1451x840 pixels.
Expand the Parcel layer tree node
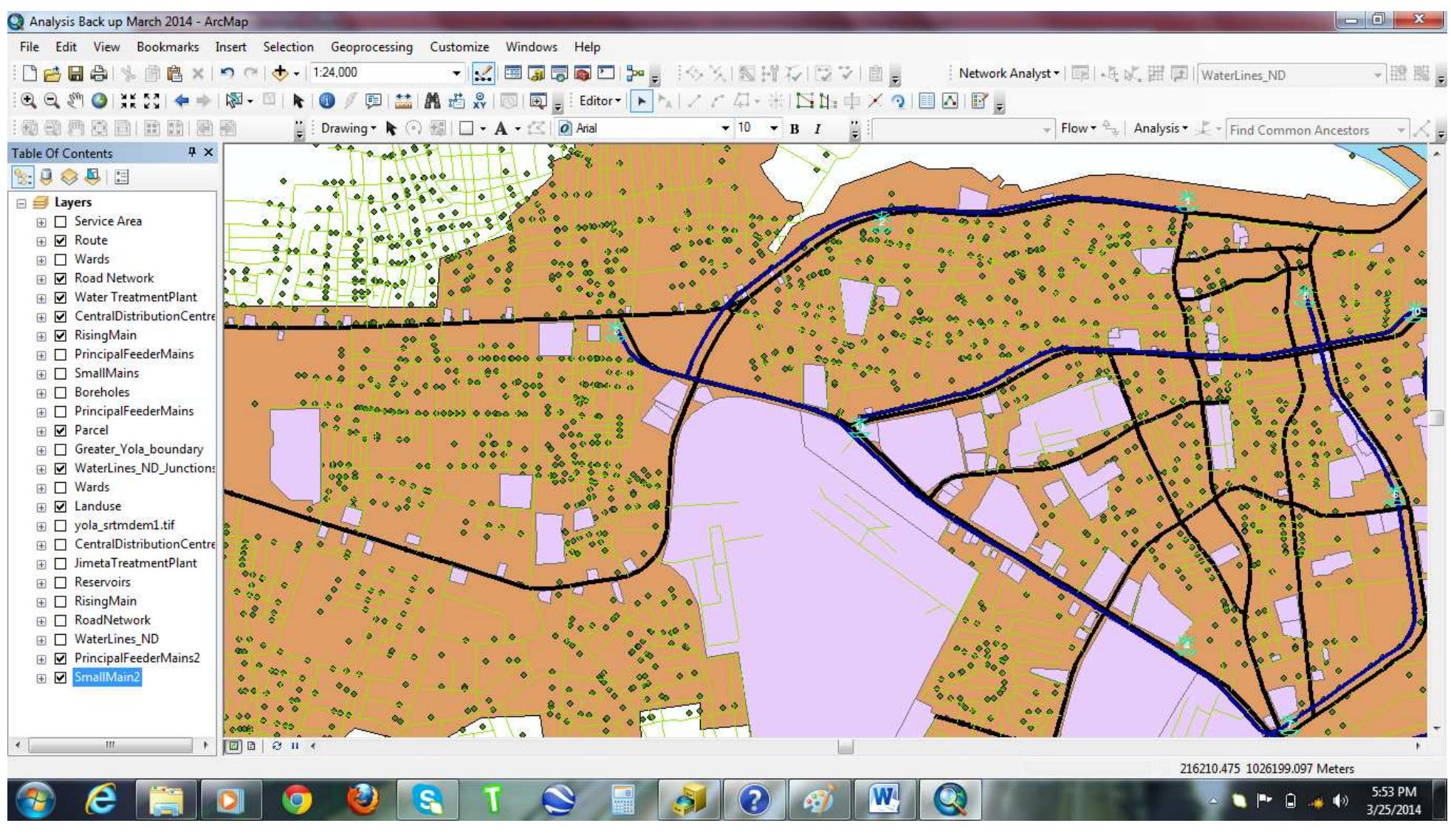[x=41, y=431]
